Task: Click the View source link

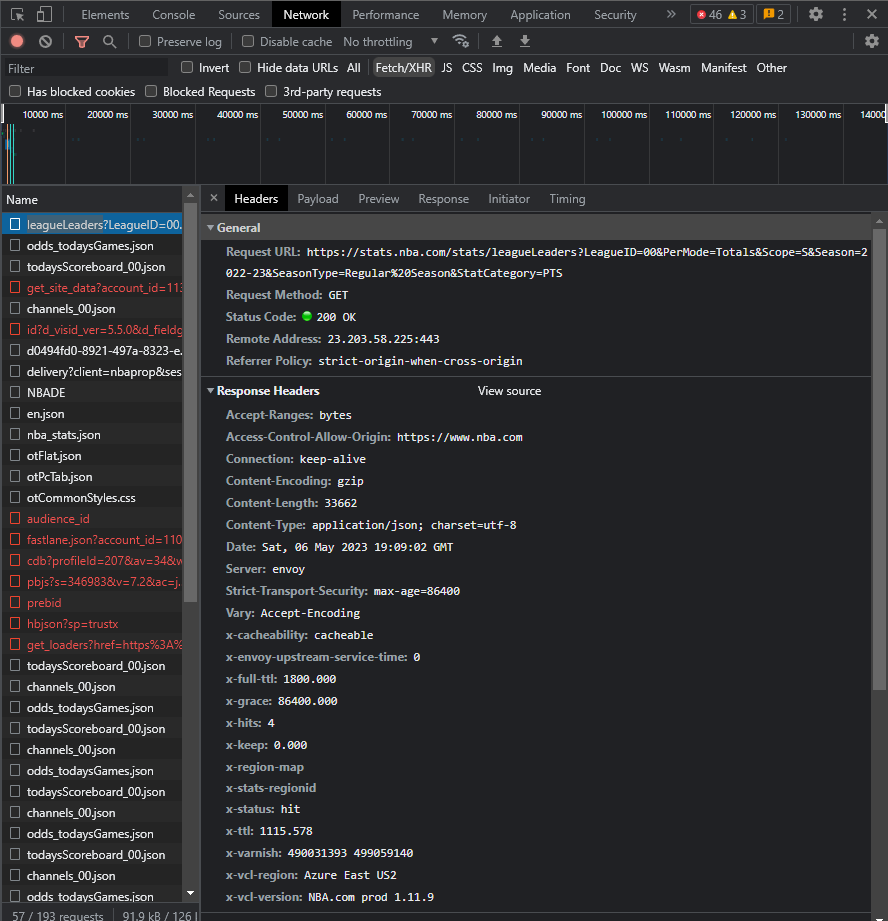Action: pos(509,391)
